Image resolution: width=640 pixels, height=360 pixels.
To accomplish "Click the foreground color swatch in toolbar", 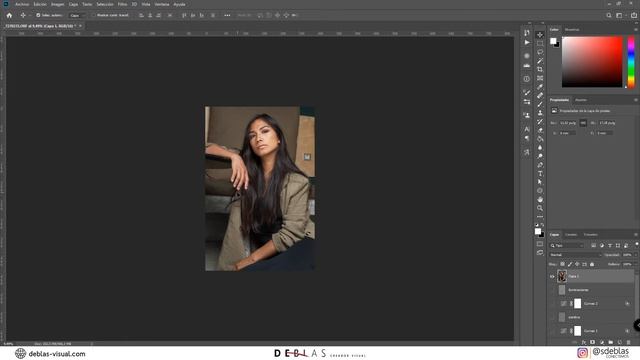I will click(x=538, y=231).
